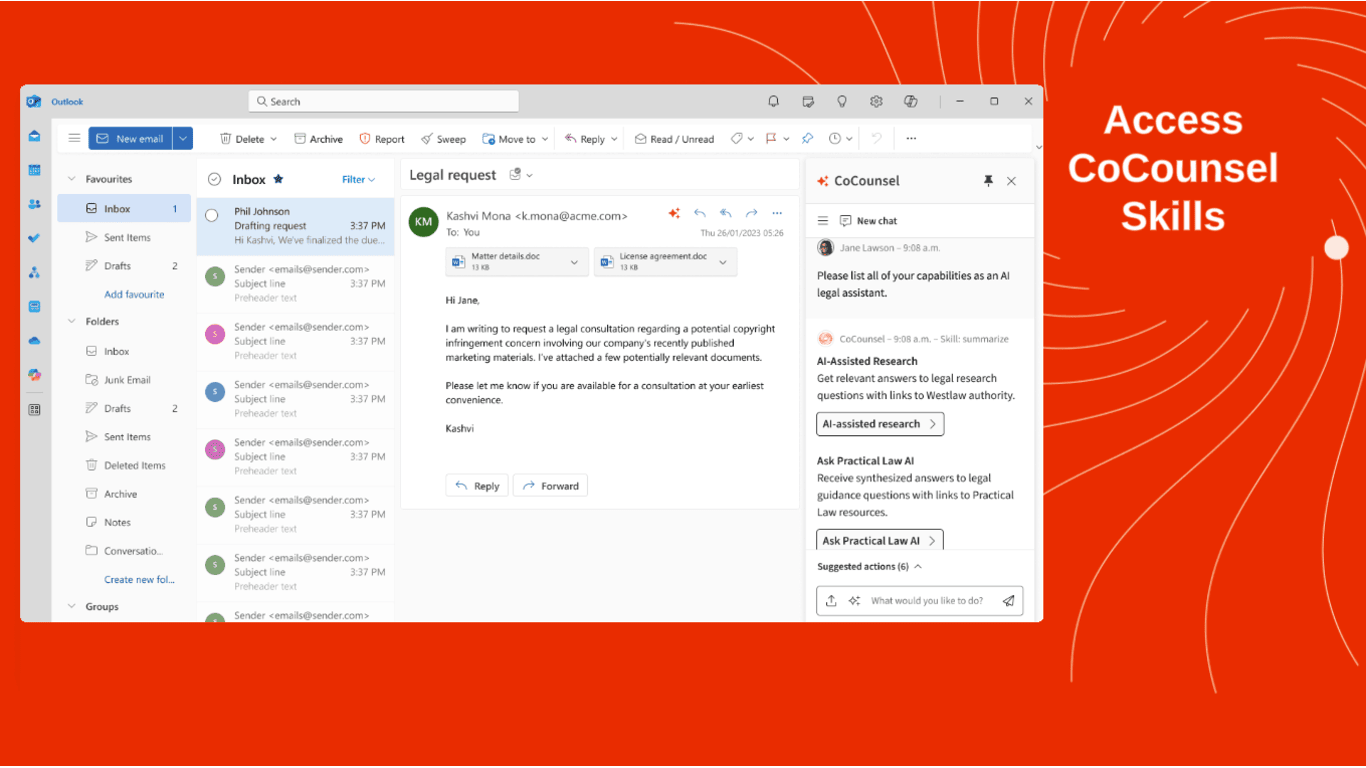Click the CoCounsel icon in title bar
Viewport: 1366px width, 768px height.
tap(910, 101)
